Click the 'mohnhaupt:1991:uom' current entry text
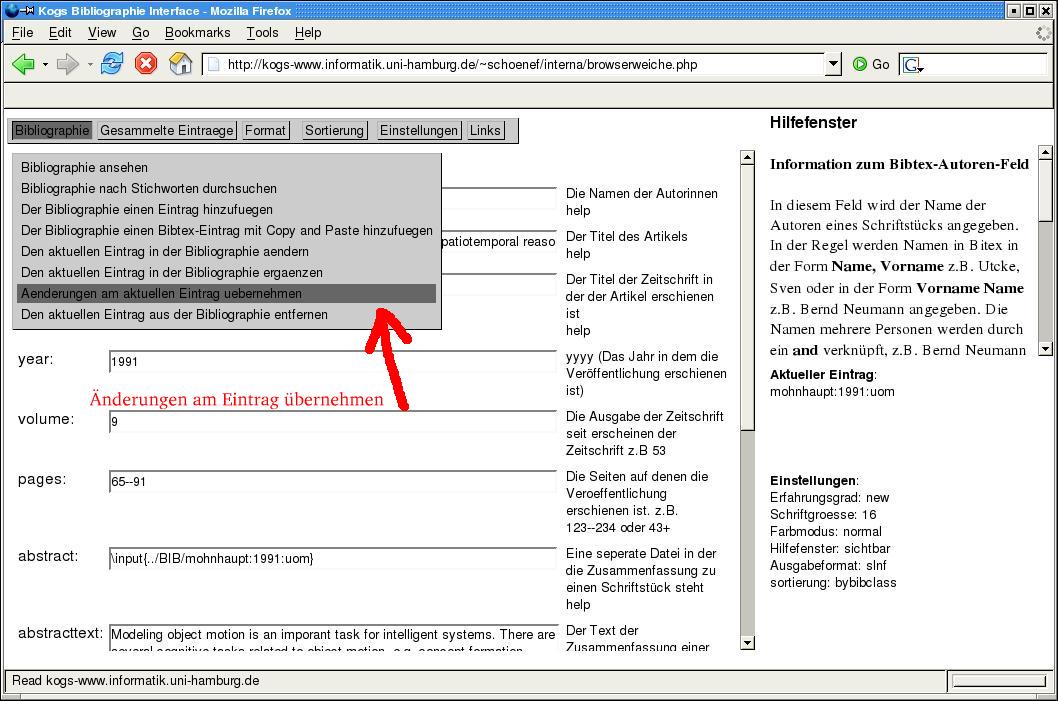Screen dimensions: 1058x701 [832, 391]
